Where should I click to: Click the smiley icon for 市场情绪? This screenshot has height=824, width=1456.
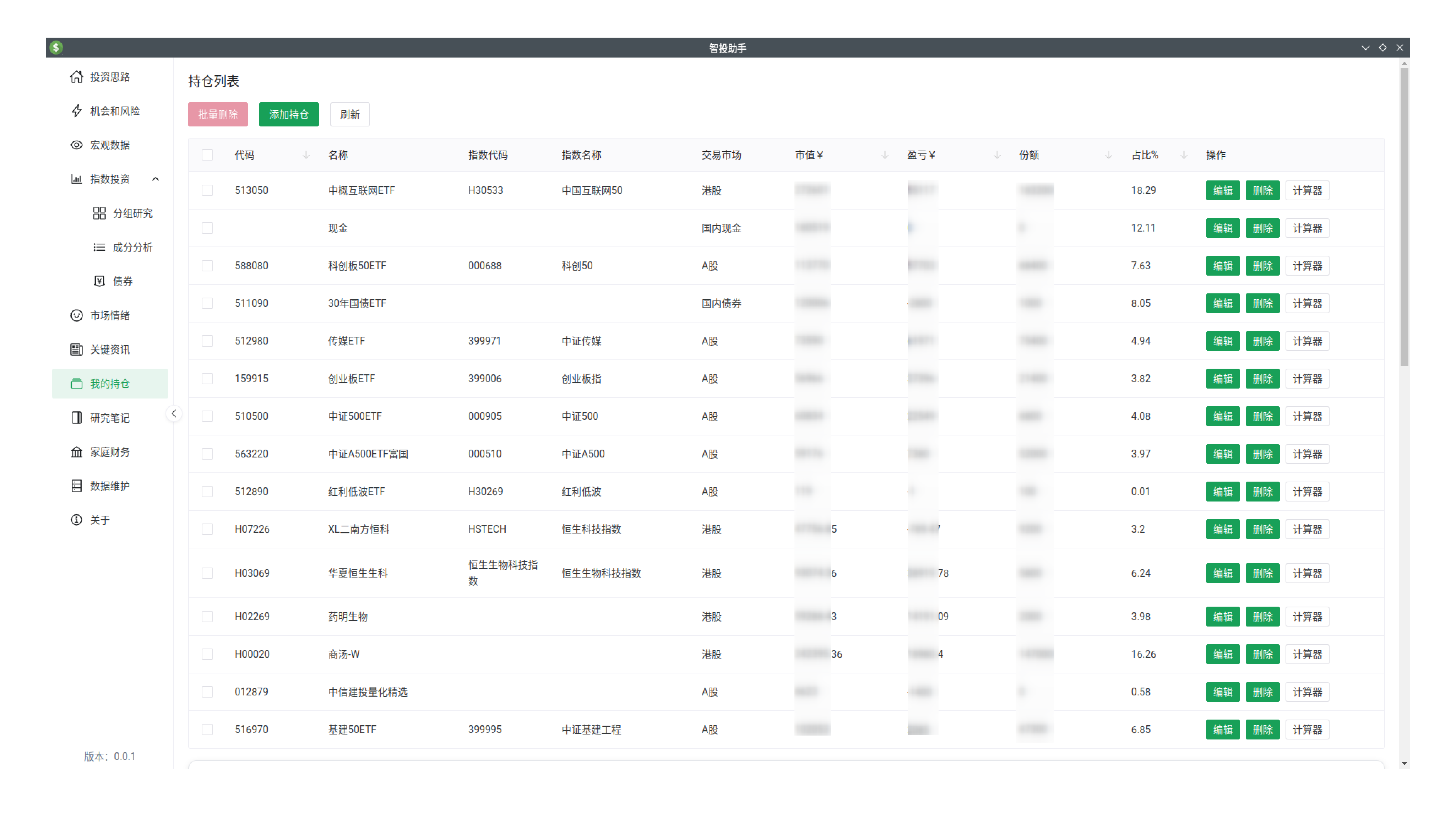[76, 315]
